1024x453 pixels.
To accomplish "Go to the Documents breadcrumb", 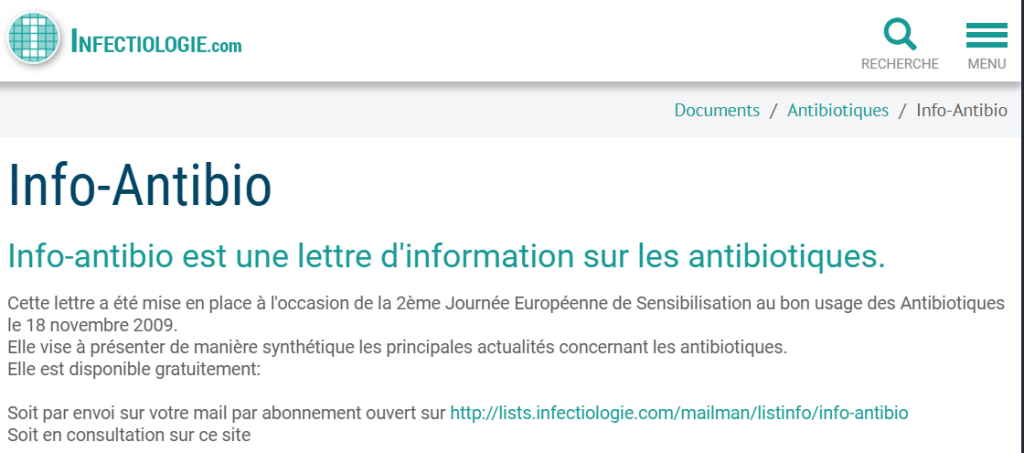I will (x=717, y=110).
